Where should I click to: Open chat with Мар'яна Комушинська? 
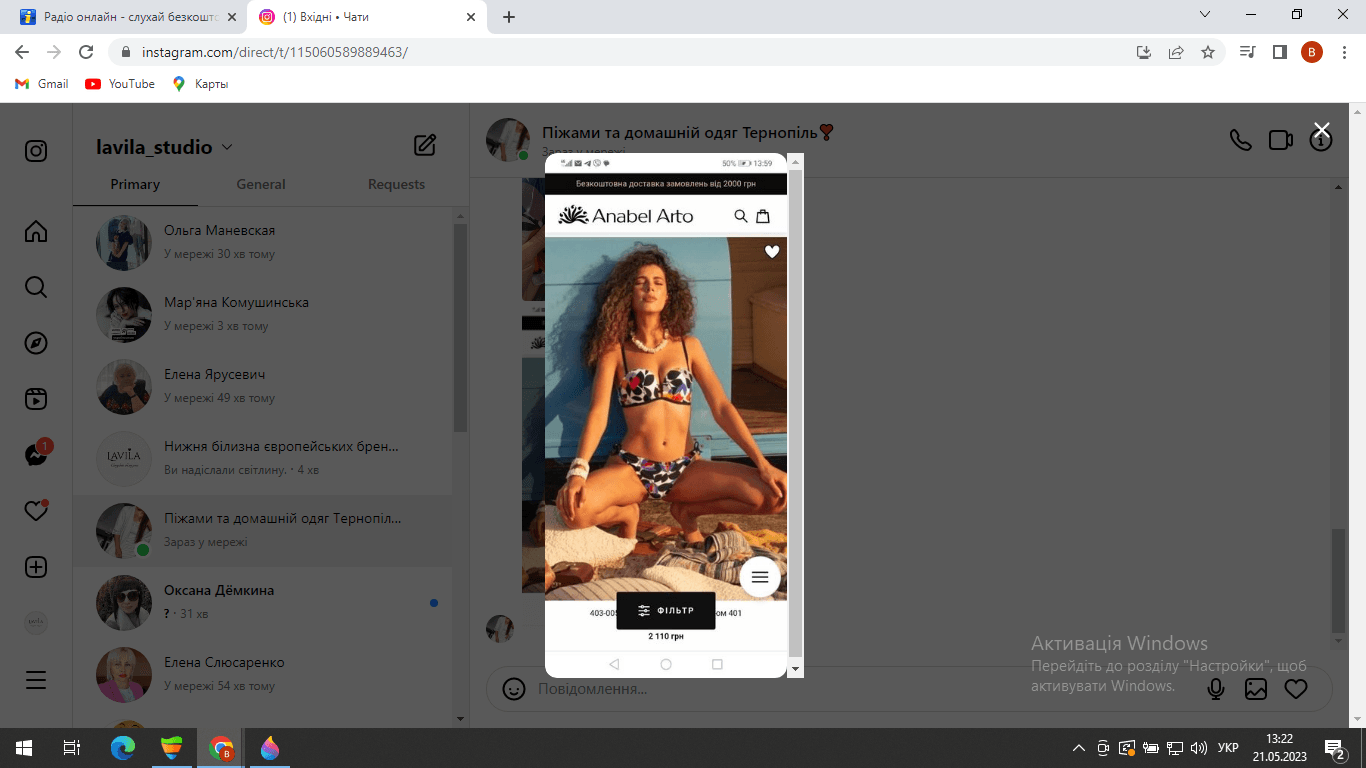point(263,314)
